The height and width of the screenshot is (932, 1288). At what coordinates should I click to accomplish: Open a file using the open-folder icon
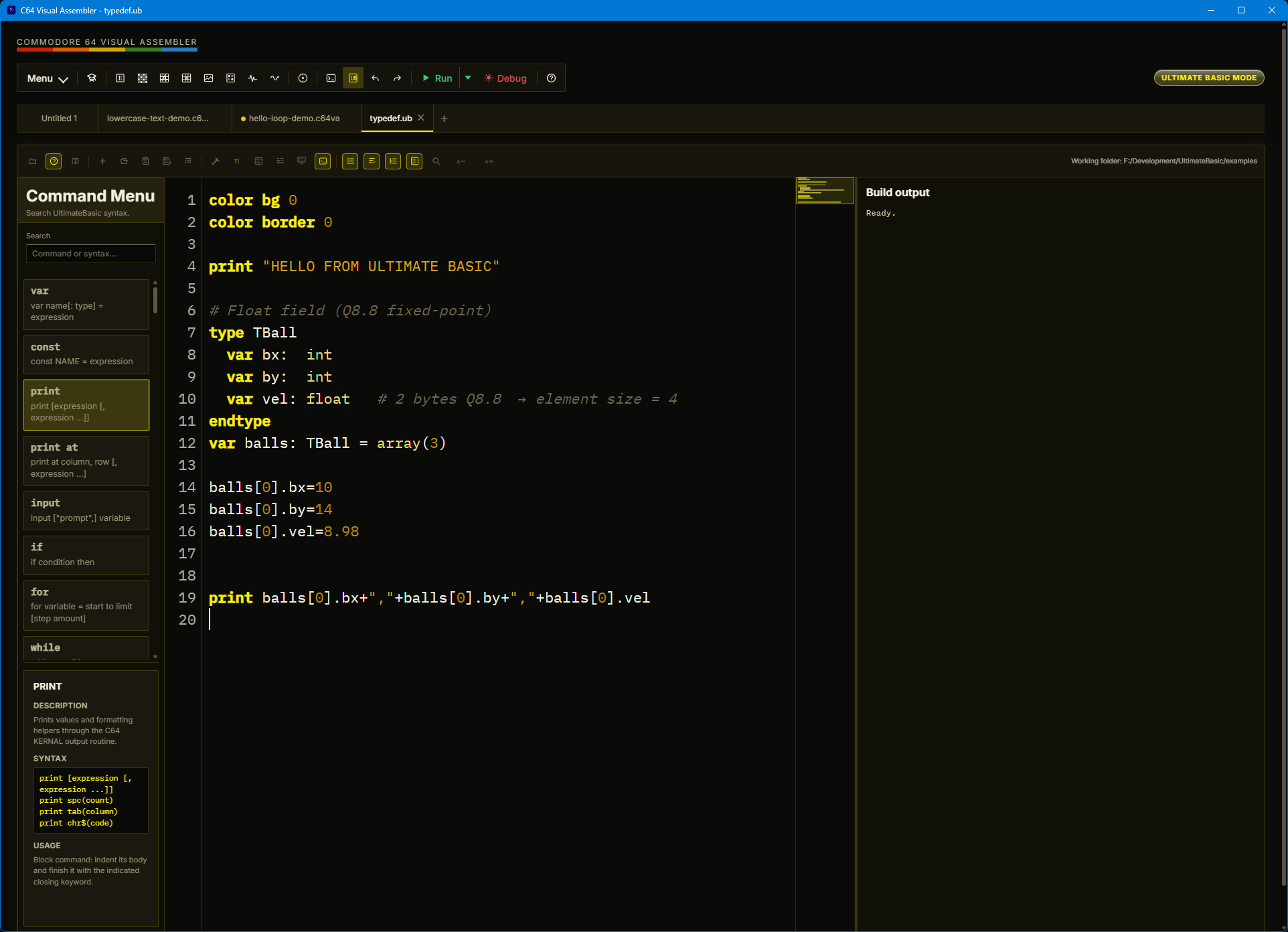pos(124,161)
